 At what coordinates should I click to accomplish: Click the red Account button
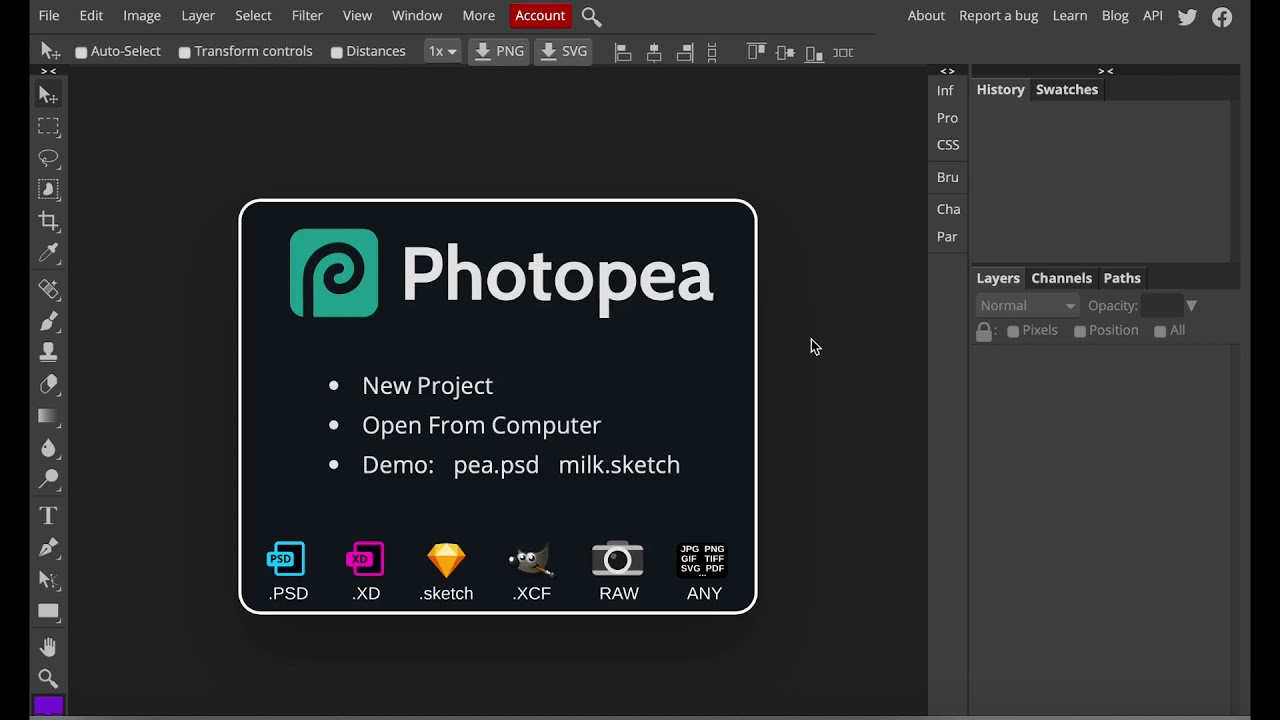point(540,16)
